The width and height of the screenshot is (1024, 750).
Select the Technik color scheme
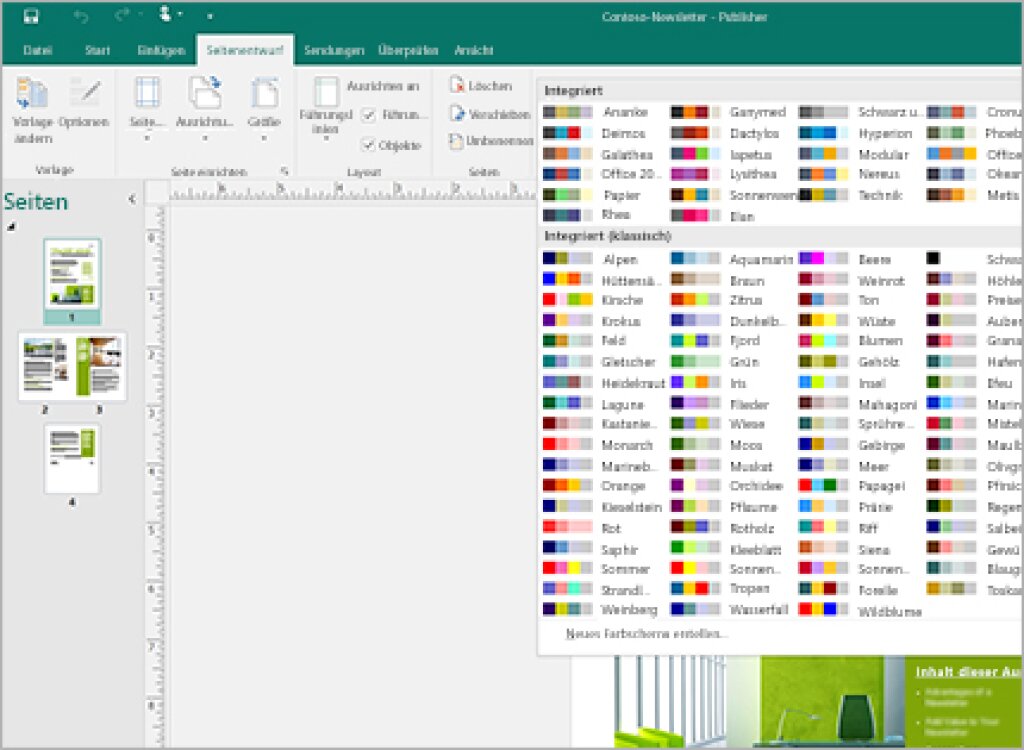pos(850,195)
